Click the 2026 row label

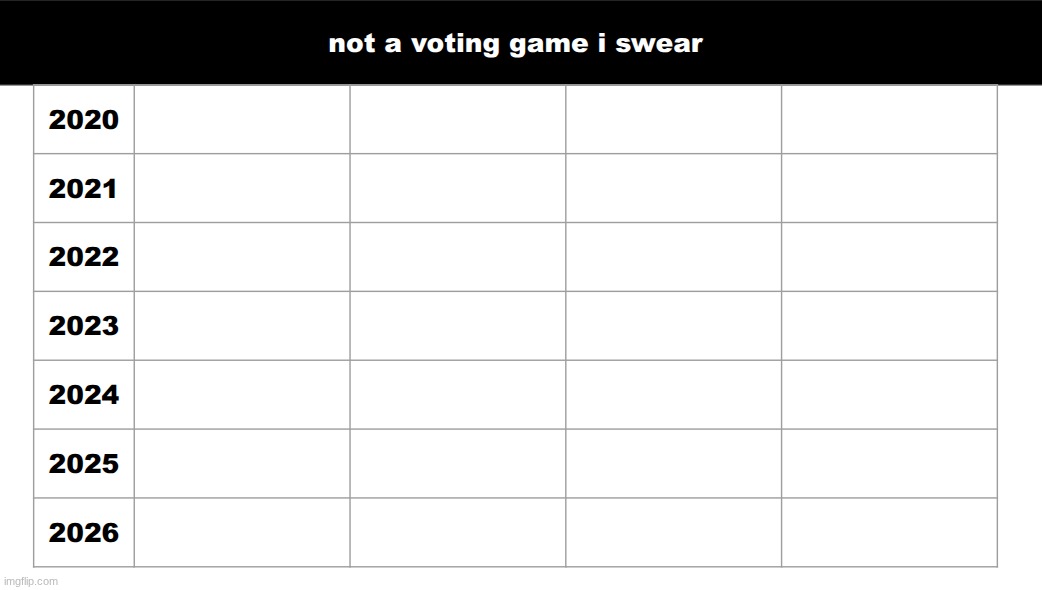pos(84,533)
